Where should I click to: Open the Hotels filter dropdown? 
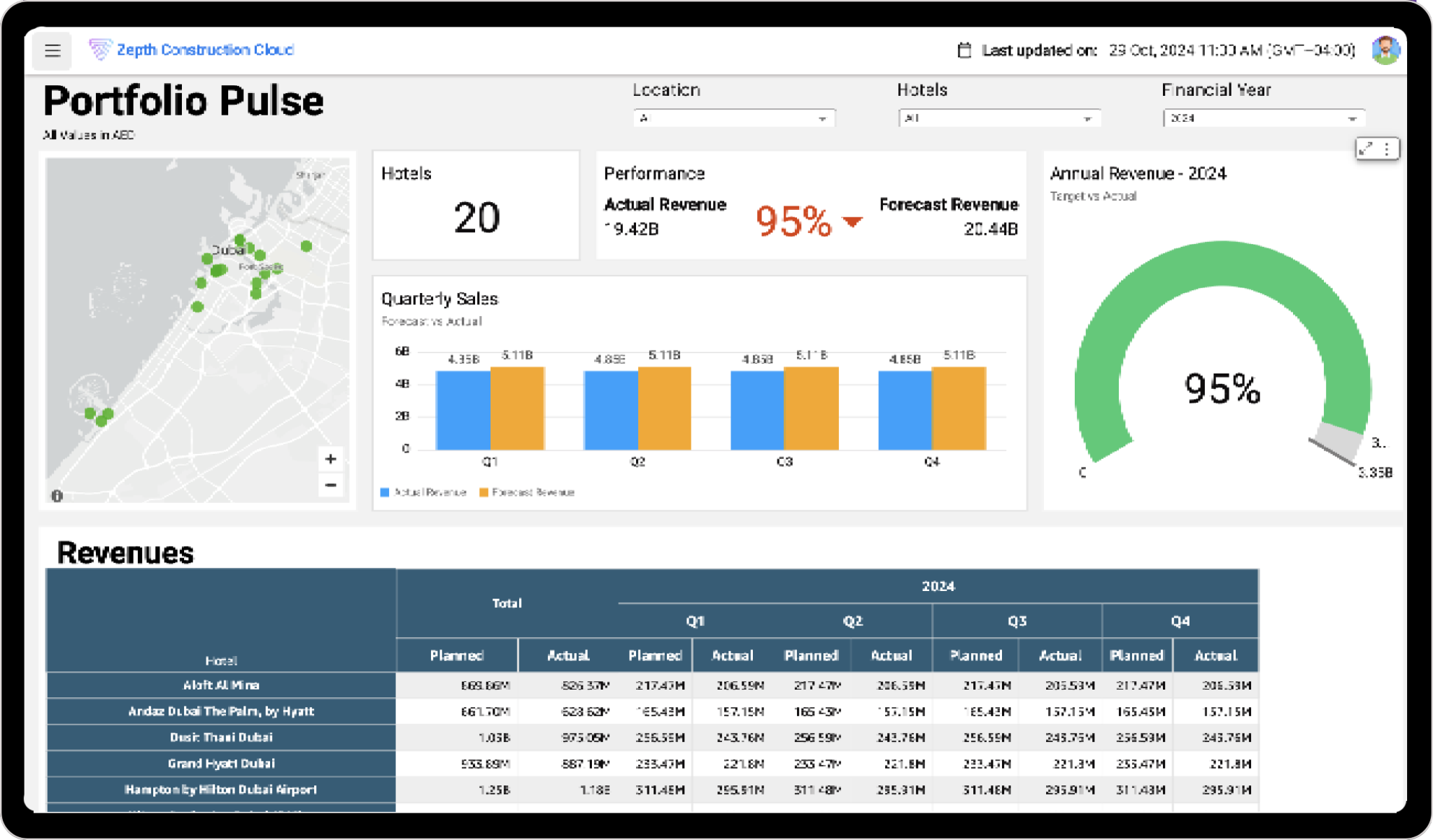coord(998,118)
